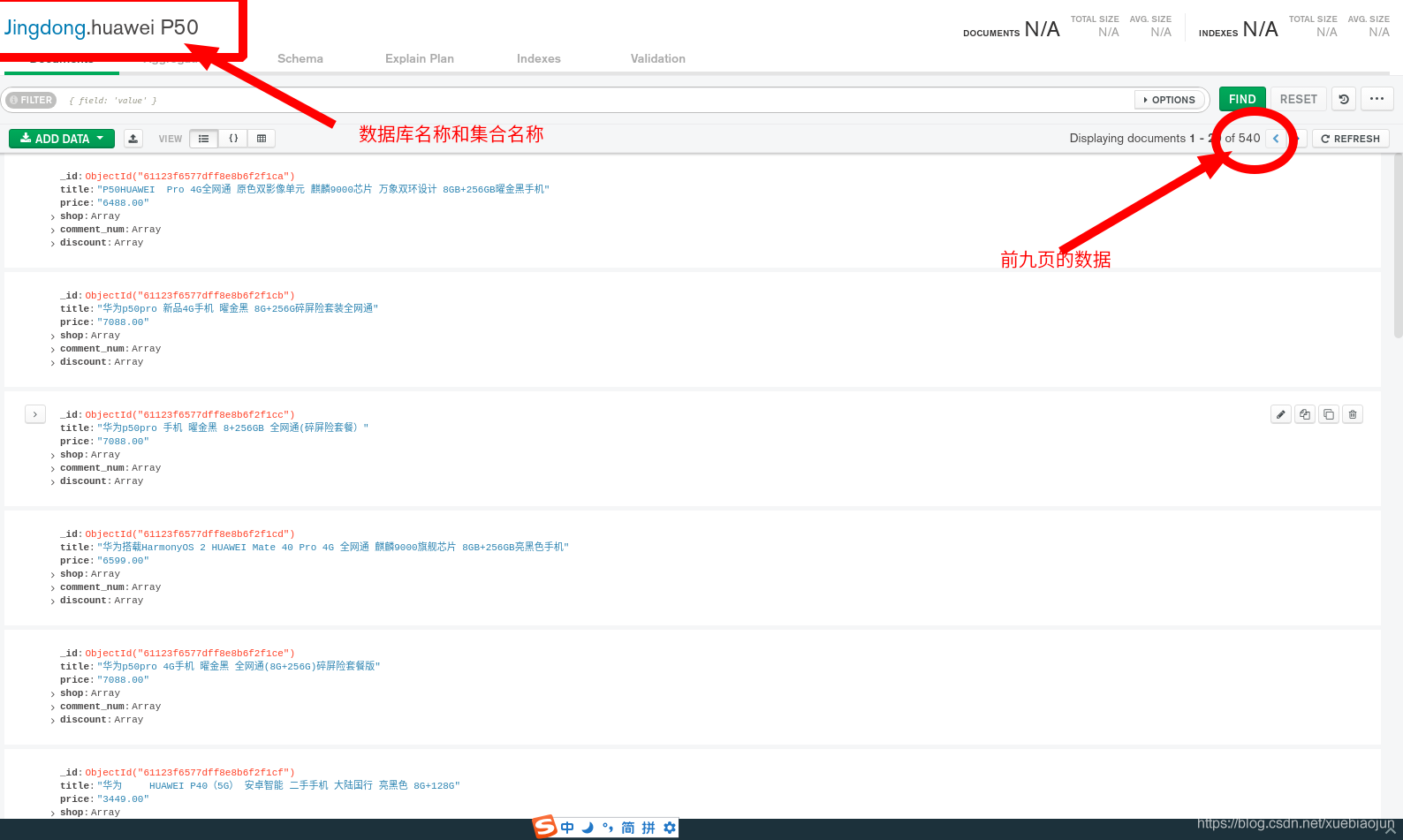Toggle Chinese input mode 中 icon

coord(567,828)
